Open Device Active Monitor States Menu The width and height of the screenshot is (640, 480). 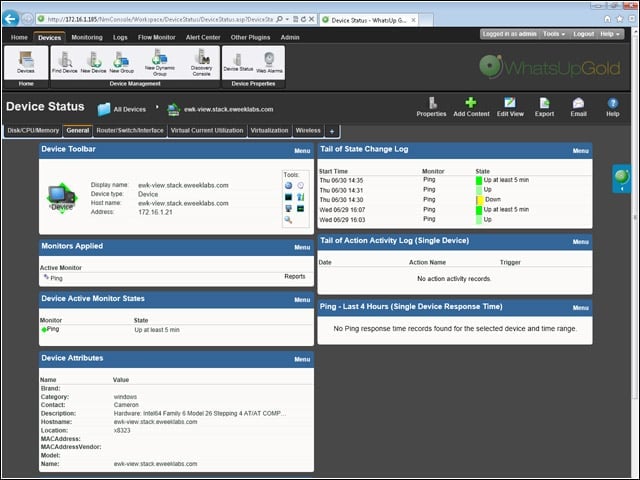302,300
